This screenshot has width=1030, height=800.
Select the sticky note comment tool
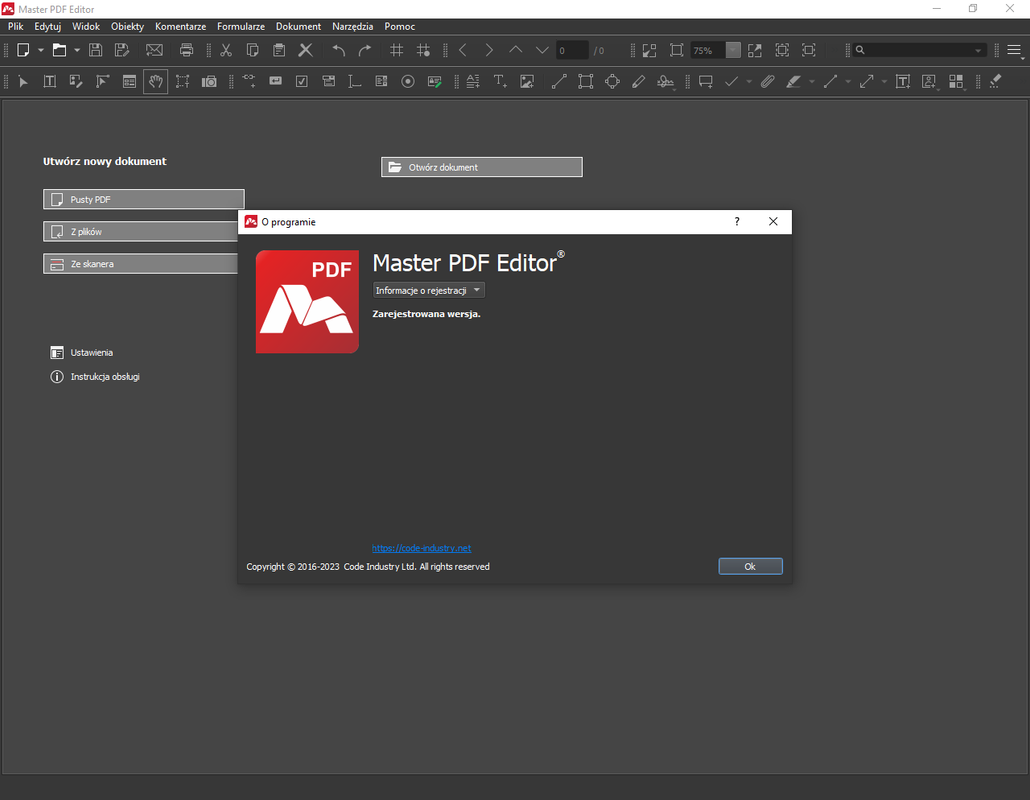coord(705,81)
